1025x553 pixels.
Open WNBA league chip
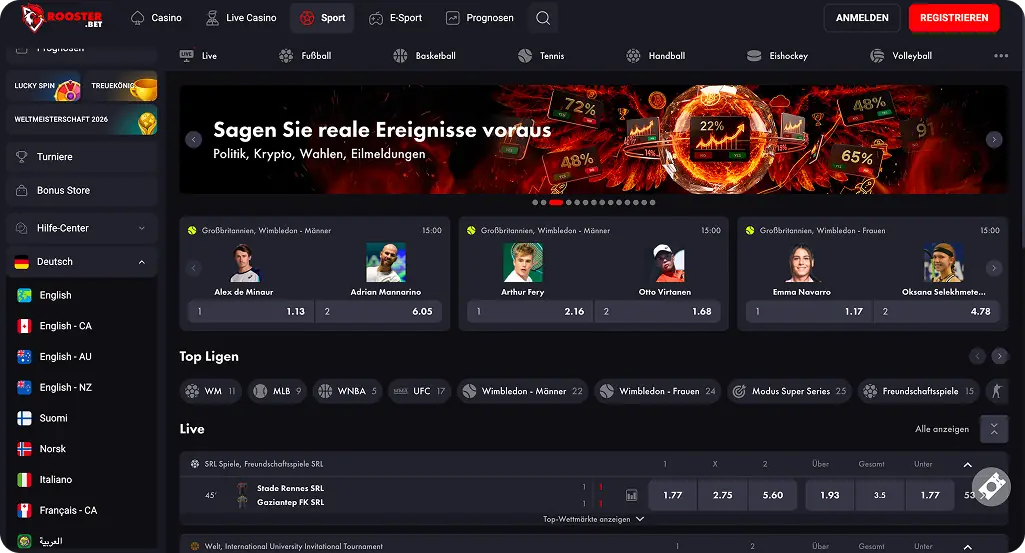(348, 392)
